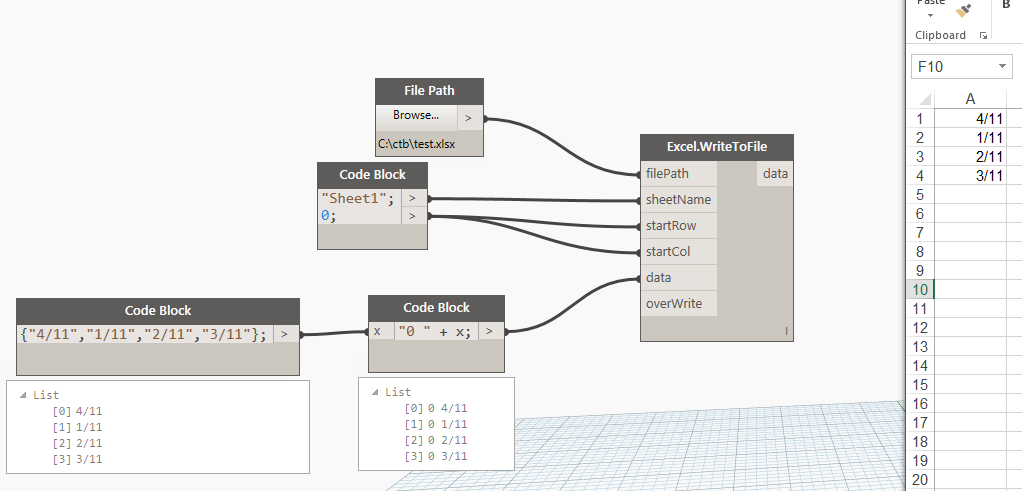This screenshot has width=1022, height=491.
Task: Select [0] 4/11 in left preview list
Action: coord(77,411)
